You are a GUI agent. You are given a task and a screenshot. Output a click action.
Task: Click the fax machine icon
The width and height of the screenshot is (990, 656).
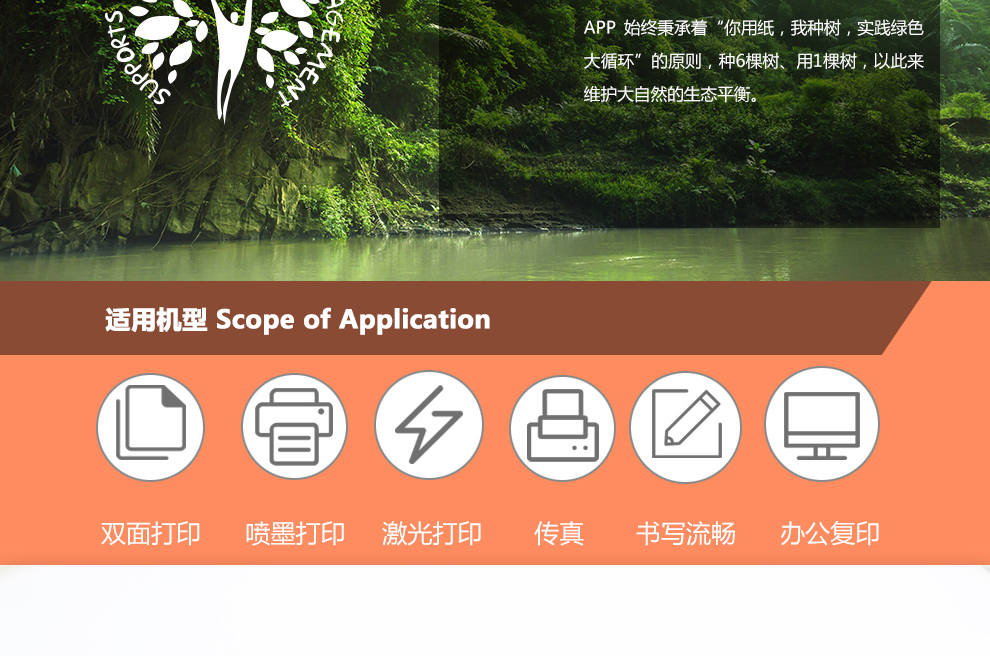click(x=562, y=428)
